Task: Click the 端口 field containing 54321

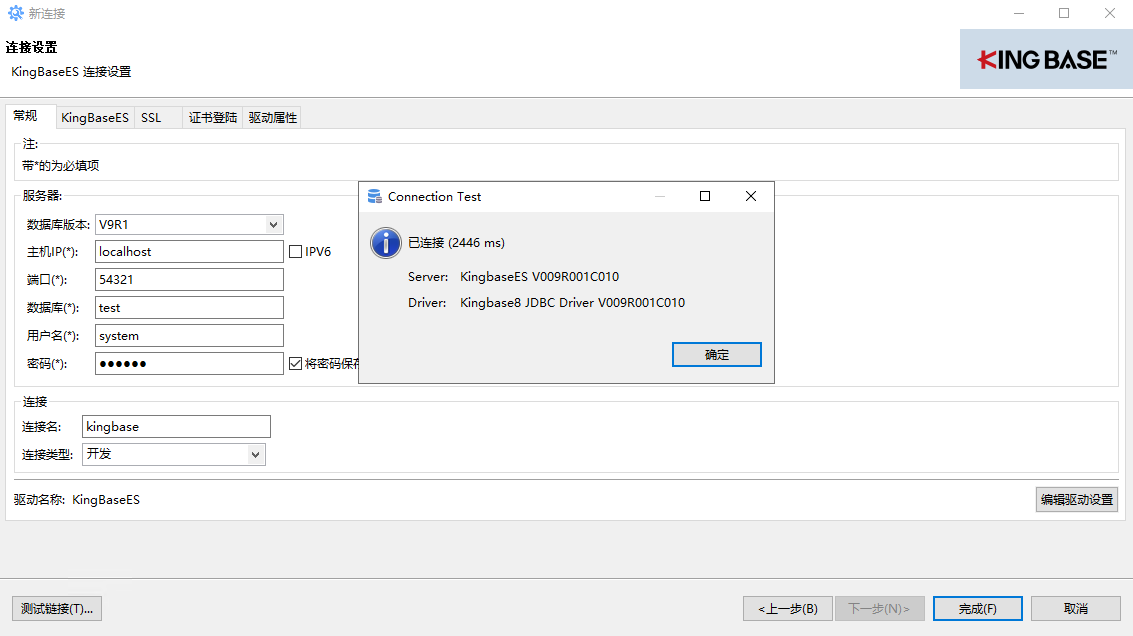Action: [189, 280]
